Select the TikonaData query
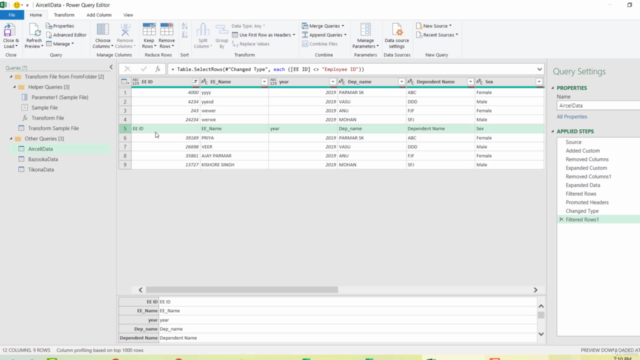Viewport: 640px width, 360px height. [x=41, y=169]
